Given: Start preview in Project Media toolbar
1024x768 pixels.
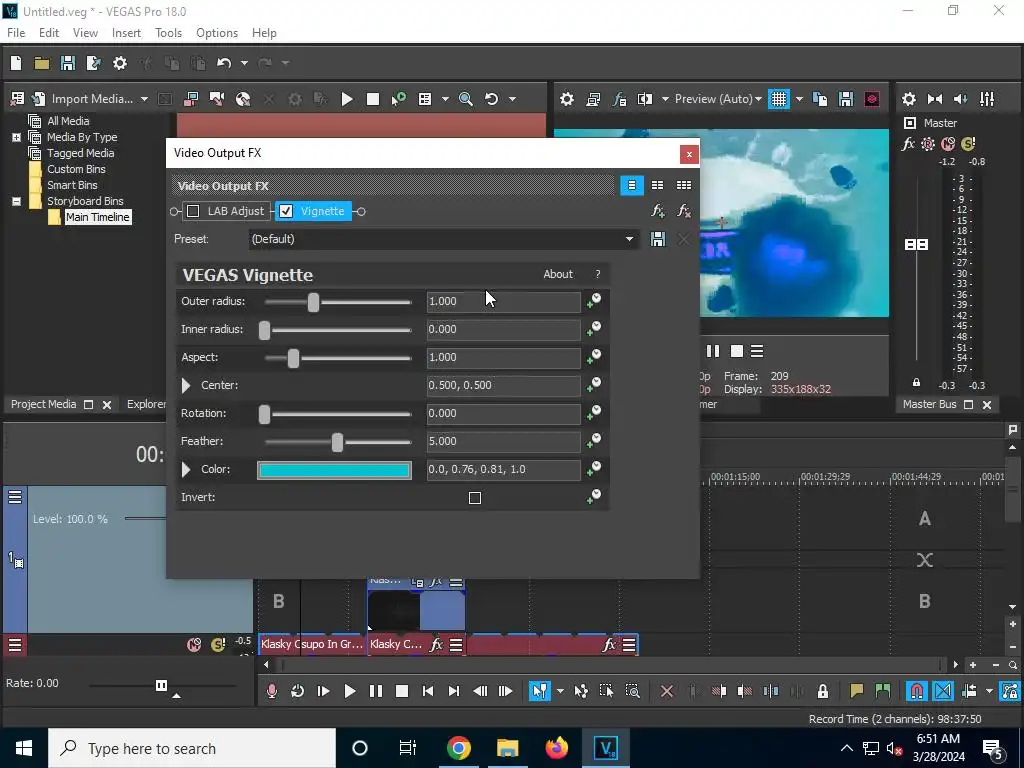Looking at the screenshot, I should click(x=347, y=99).
